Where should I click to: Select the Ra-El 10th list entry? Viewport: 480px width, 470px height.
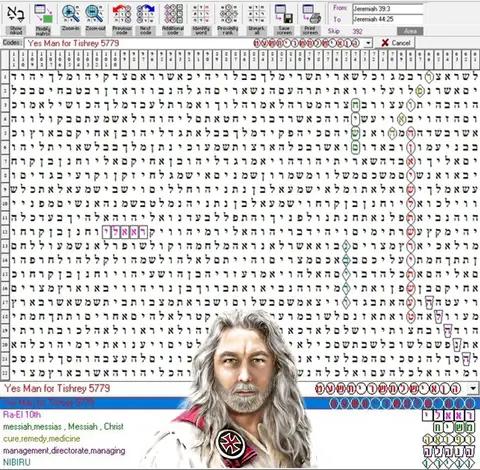click(x=22, y=415)
